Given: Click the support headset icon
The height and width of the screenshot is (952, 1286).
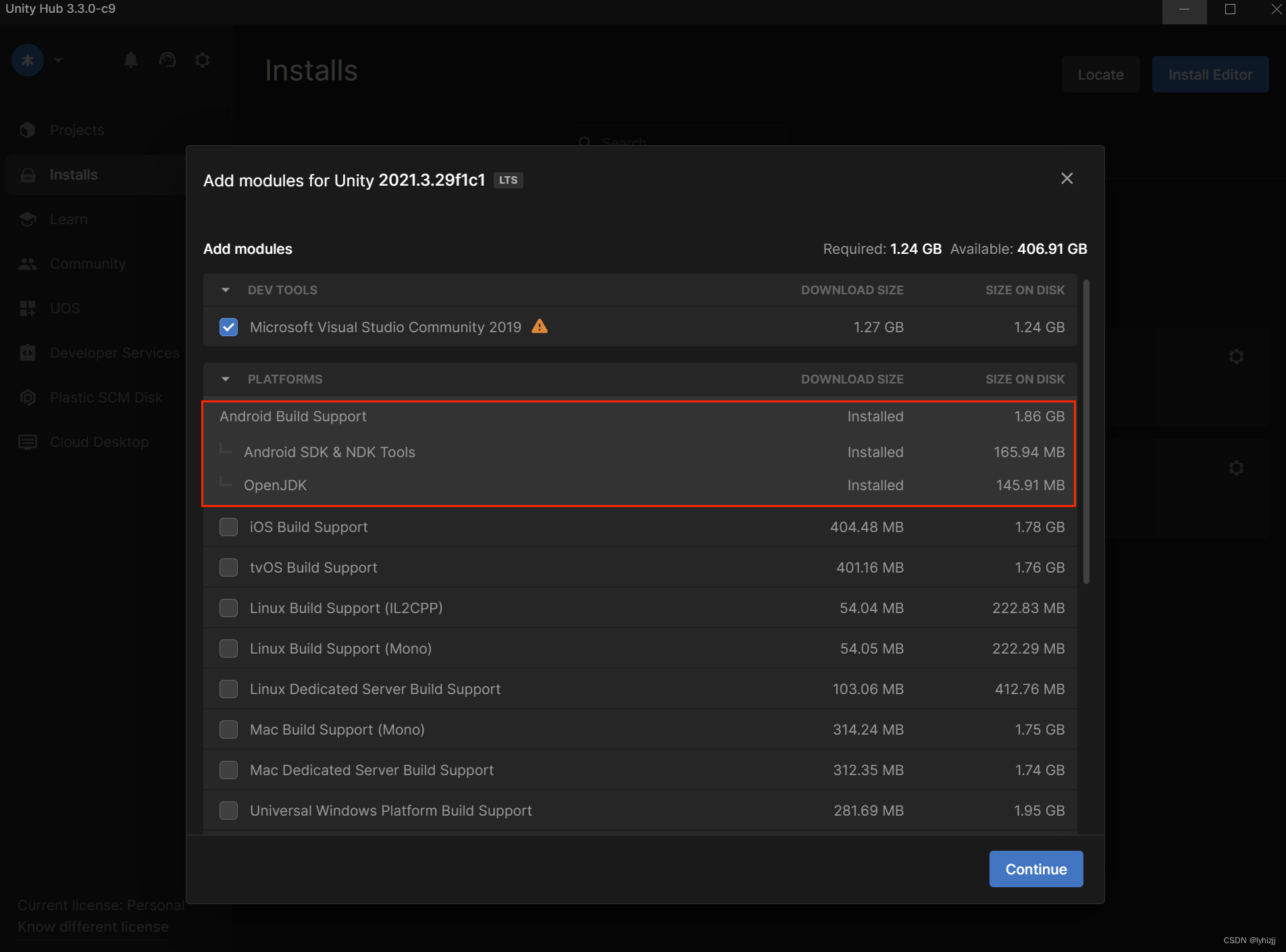Looking at the screenshot, I should point(167,60).
